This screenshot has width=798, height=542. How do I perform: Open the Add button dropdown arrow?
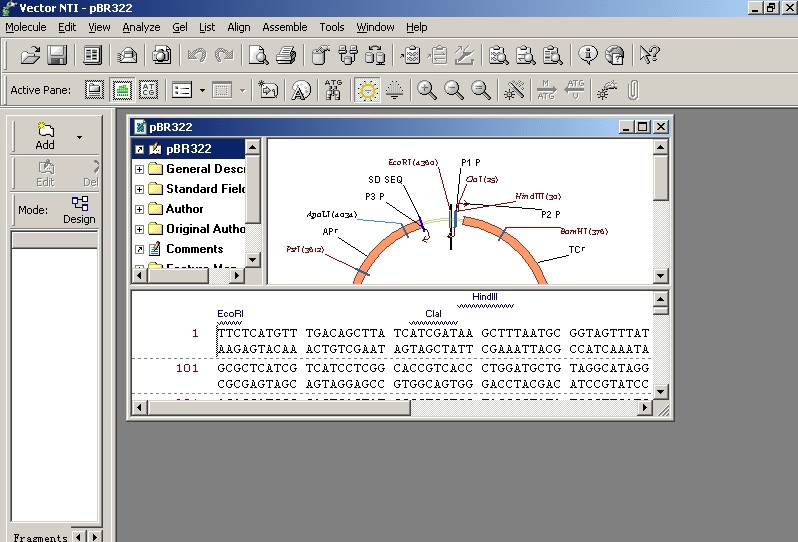pyautogui.click(x=79, y=137)
